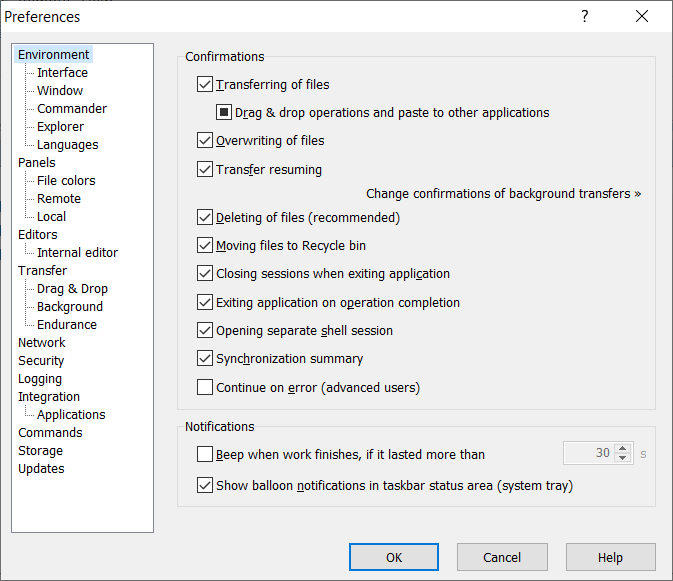Increase beep seconds with up spinner arrow
This screenshot has width=673, height=581.
(624, 448)
